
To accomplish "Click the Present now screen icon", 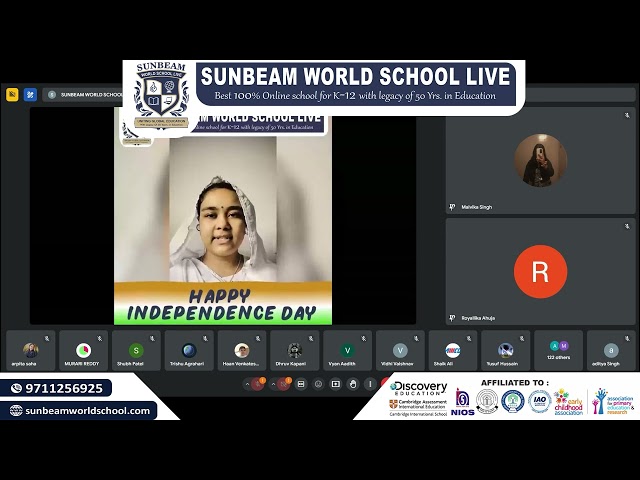I will pyautogui.click(x=336, y=384).
